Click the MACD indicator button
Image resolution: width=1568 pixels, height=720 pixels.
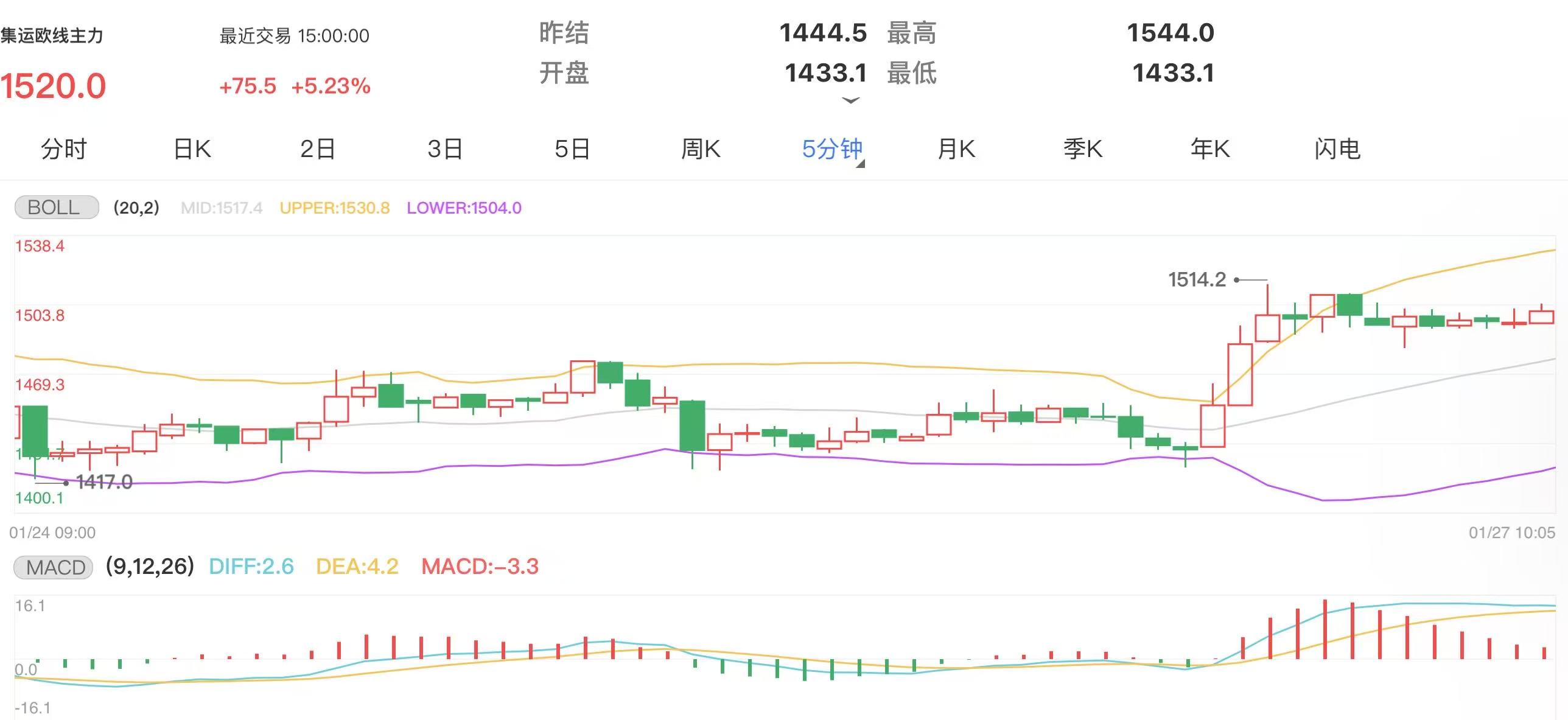pos(54,567)
